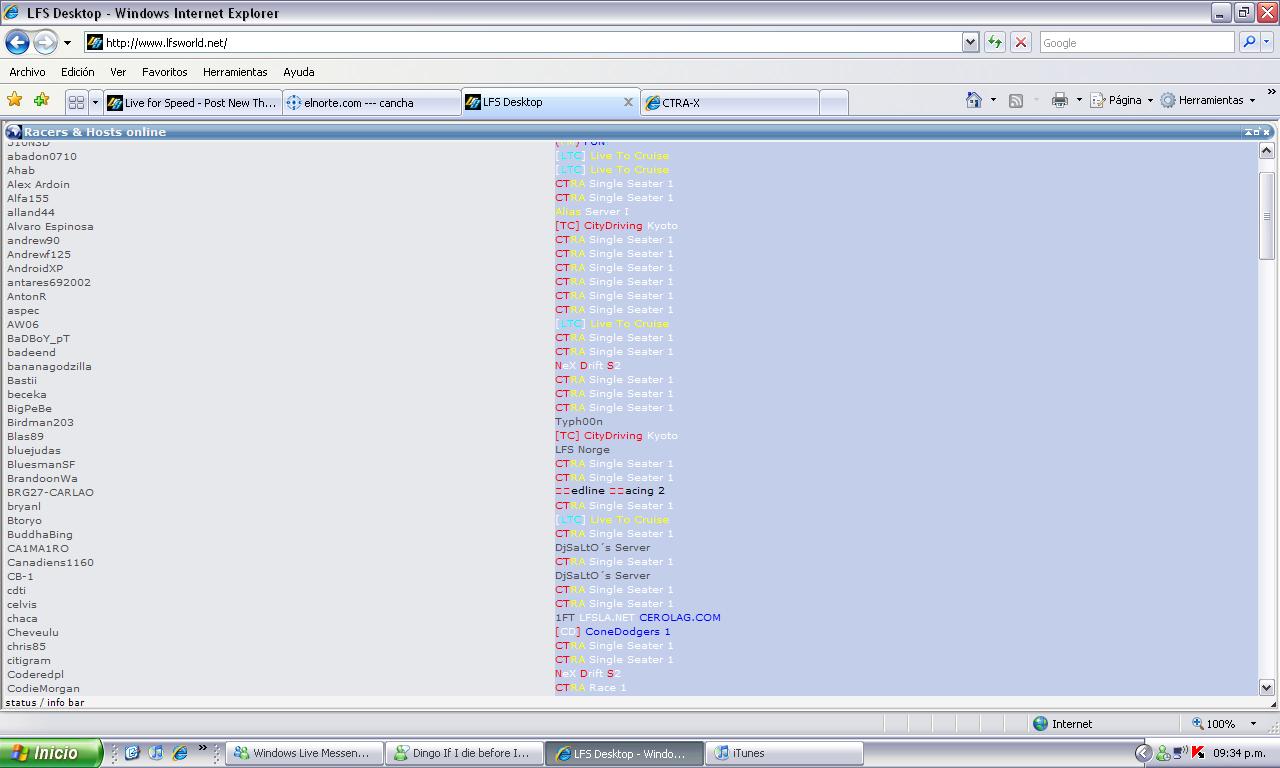
Task: Open the Favoritos menu
Action: pos(165,72)
